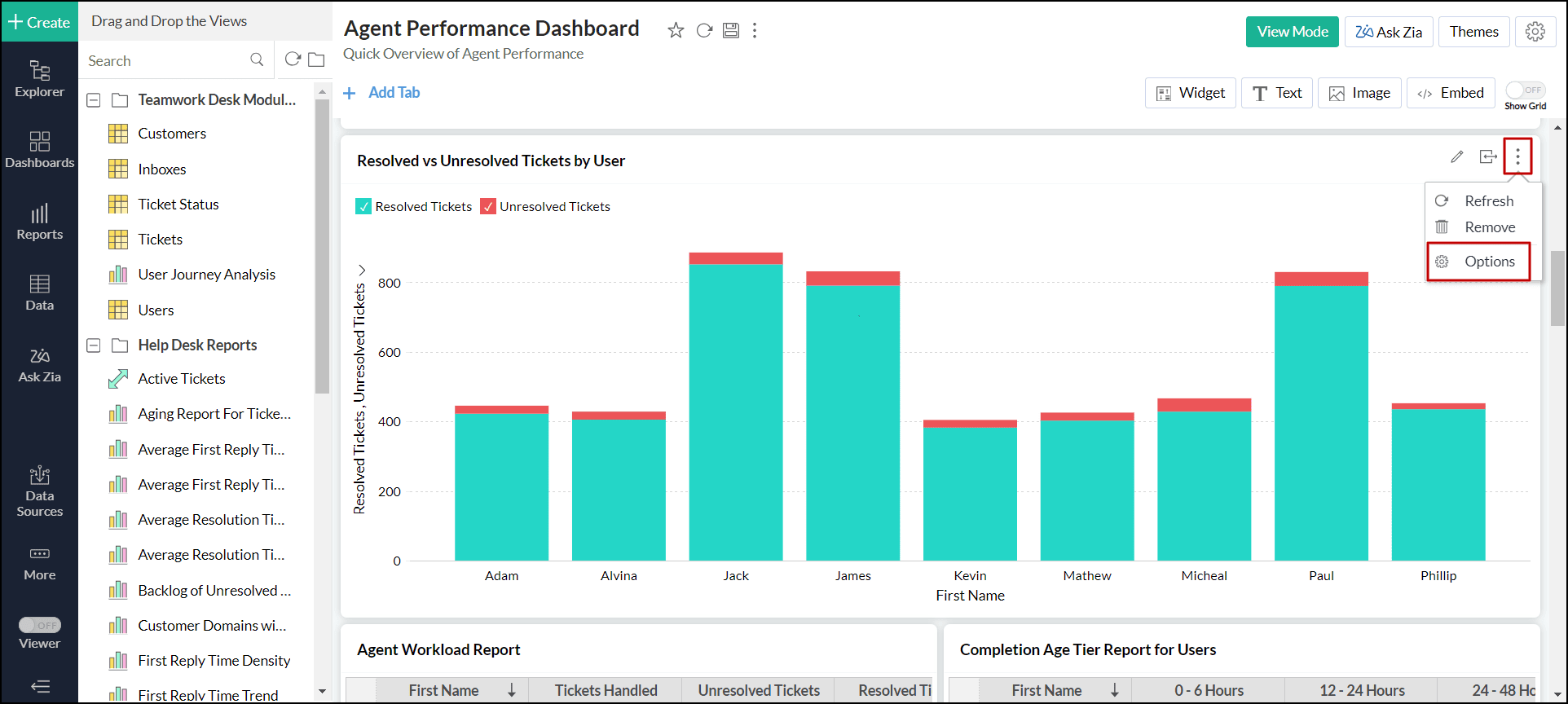This screenshot has width=1568, height=704.
Task: Mark dashboard as favorite with star icon
Action: point(676,31)
